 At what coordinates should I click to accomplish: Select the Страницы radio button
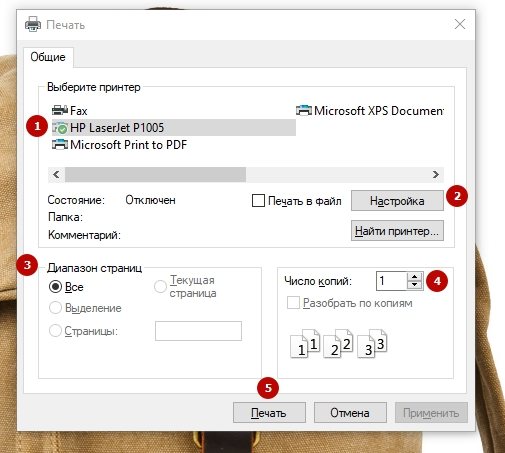(55, 331)
